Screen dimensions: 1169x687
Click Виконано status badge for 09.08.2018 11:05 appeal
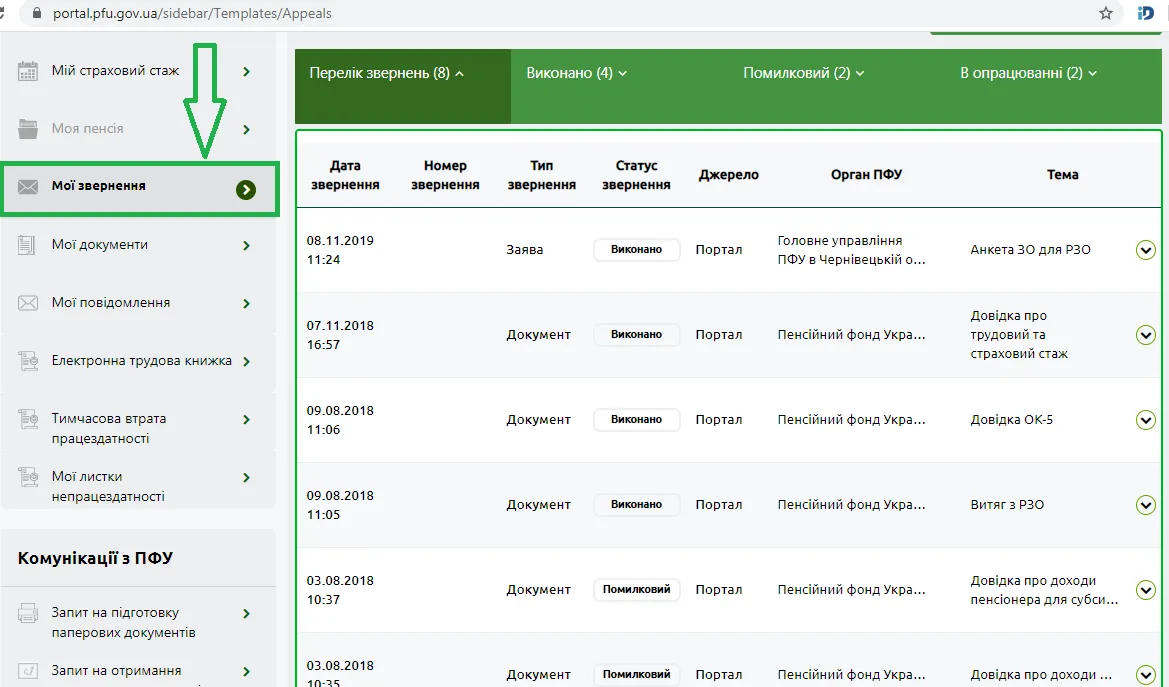pyautogui.click(x=637, y=505)
